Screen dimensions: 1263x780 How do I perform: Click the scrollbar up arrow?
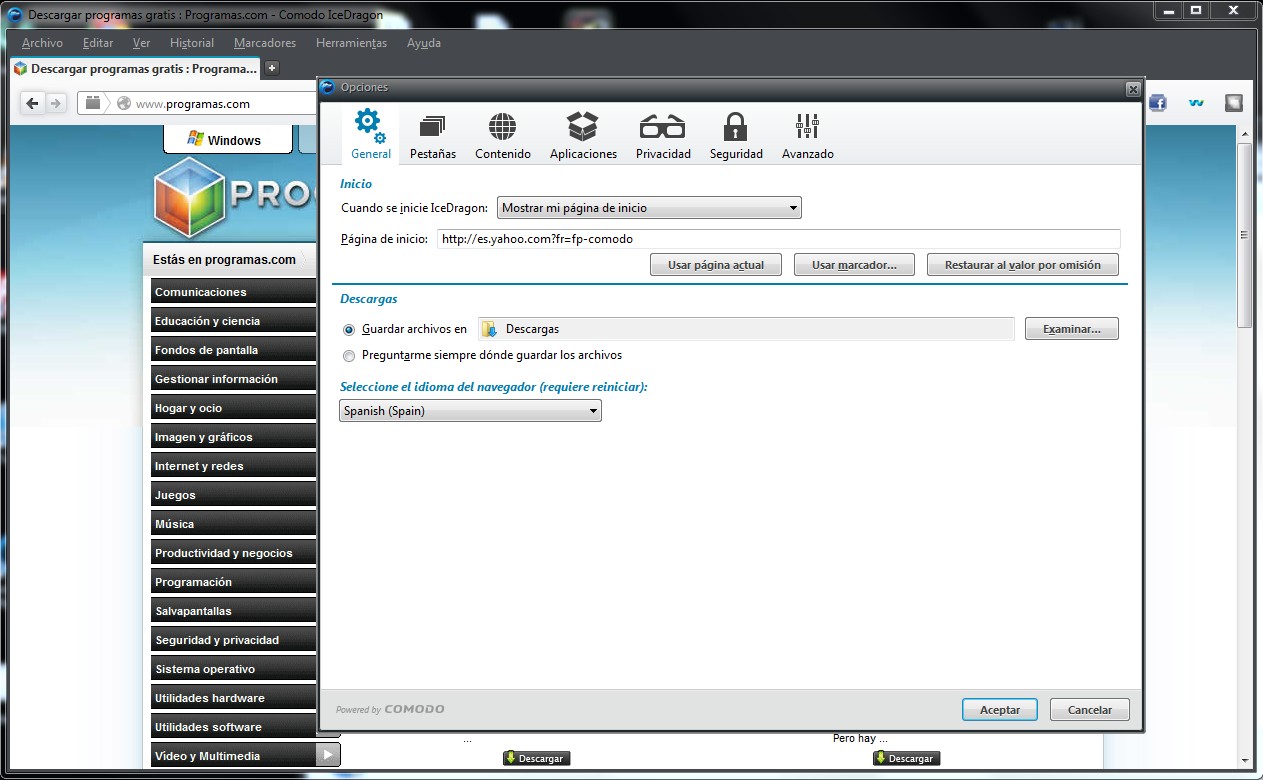click(x=1245, y=133)
